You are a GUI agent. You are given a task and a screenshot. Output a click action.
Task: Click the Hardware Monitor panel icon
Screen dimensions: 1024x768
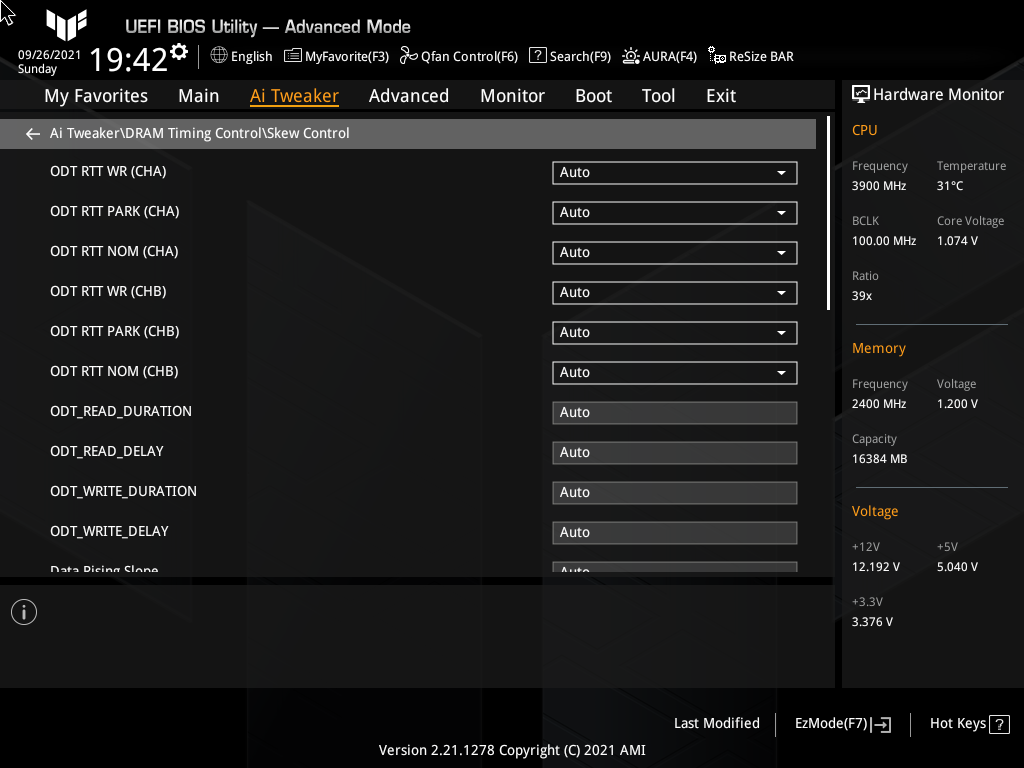point(862,93)
